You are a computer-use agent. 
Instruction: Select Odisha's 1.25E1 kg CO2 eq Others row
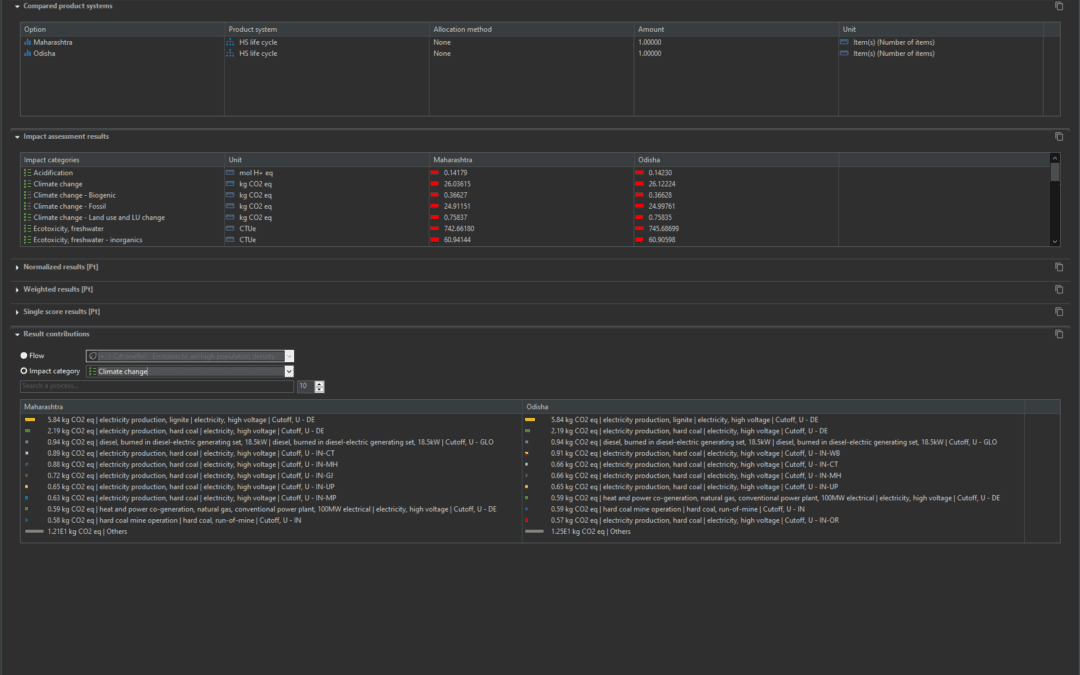773,532
